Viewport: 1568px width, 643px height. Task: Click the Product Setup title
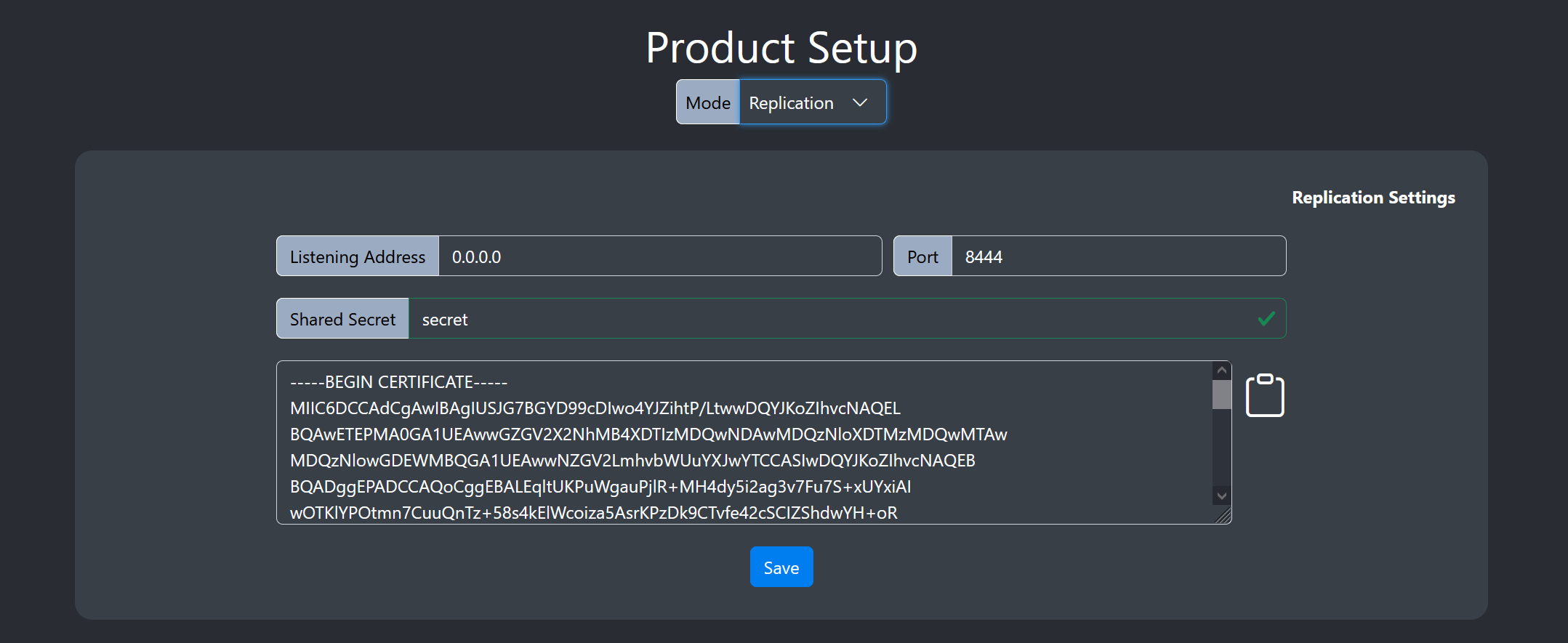coord(781,48)
